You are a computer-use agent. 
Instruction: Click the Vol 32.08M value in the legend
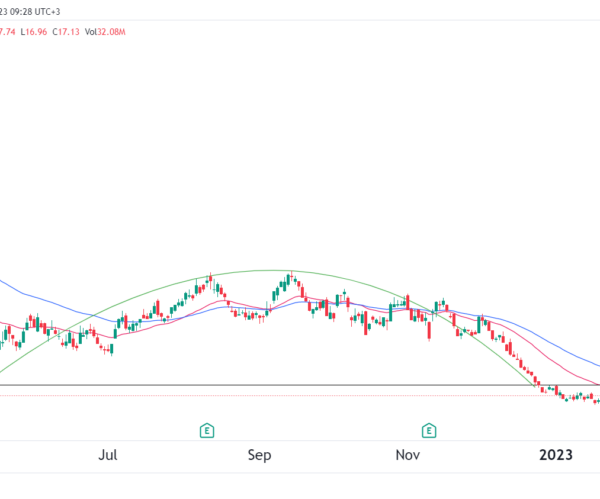click(x=105, y=32)
